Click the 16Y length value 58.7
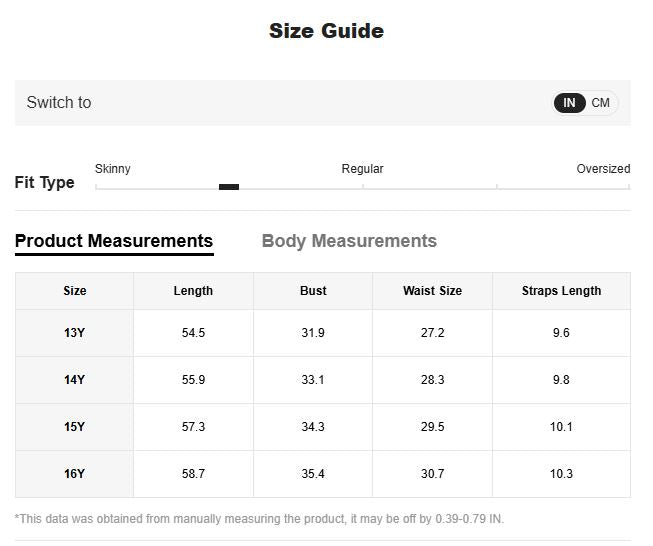The height and width of the screenshot is (546, 653). click(193, 474)
